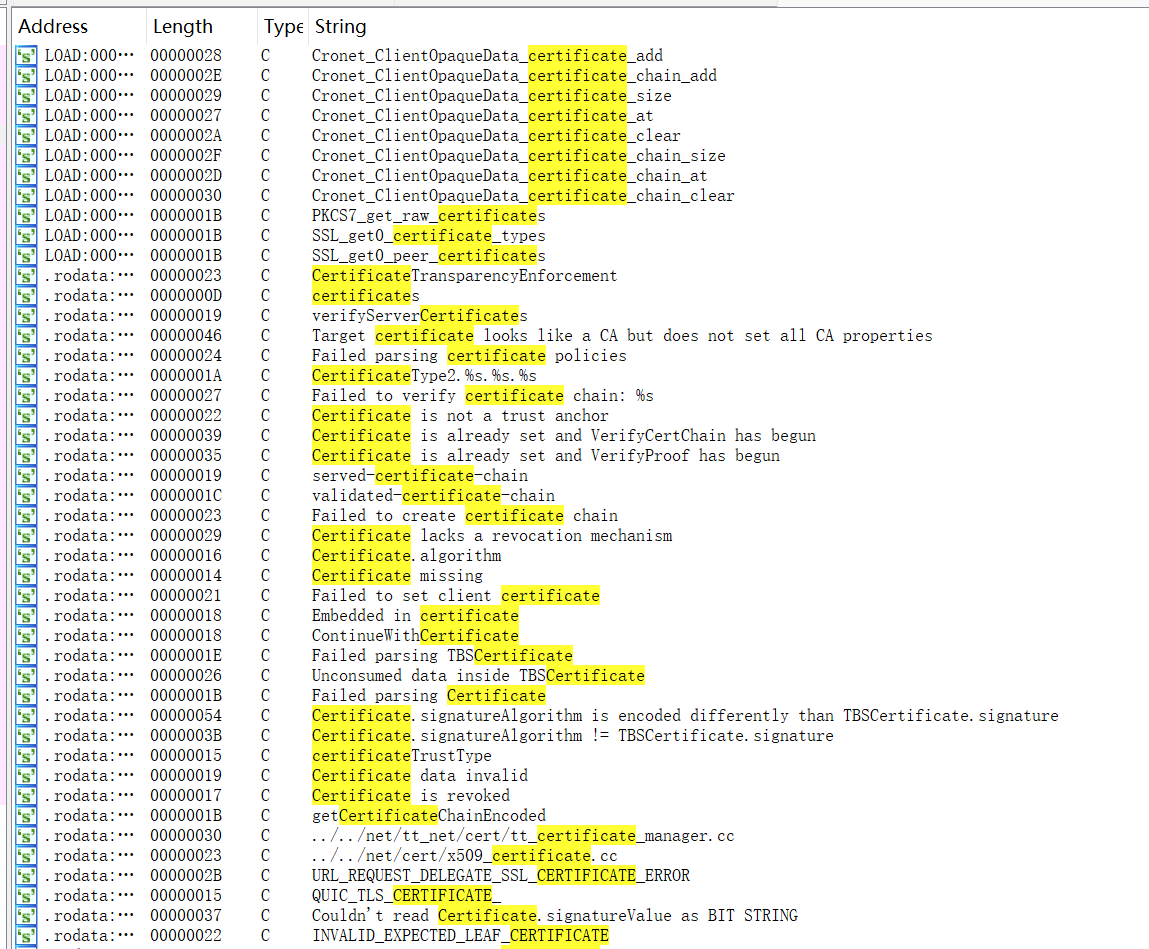The height and width of the screenshot is (949, 1149).
Task: Select 'Failed parsing certificate policies' string
Action: pyautogui.click(x=468, y=356)
